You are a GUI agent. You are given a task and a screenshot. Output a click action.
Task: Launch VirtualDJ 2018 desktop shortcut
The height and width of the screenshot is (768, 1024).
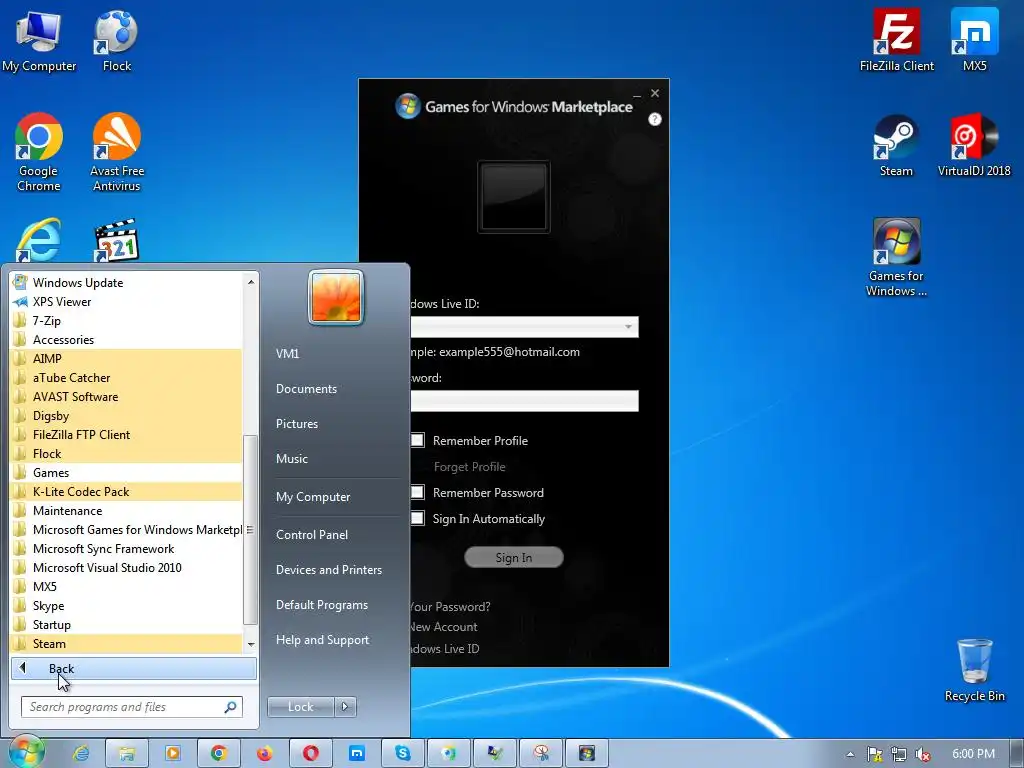[974, 146]
